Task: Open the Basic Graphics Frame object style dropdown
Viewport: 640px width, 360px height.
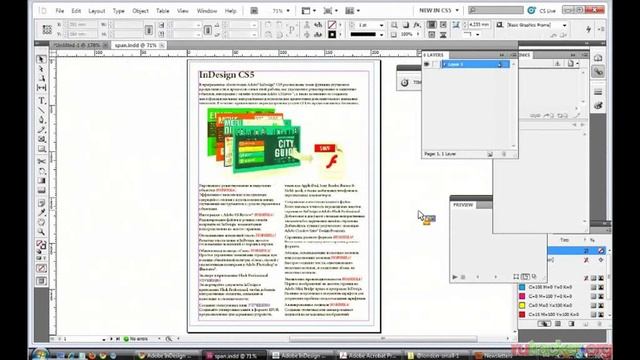Action: (564, 25)
